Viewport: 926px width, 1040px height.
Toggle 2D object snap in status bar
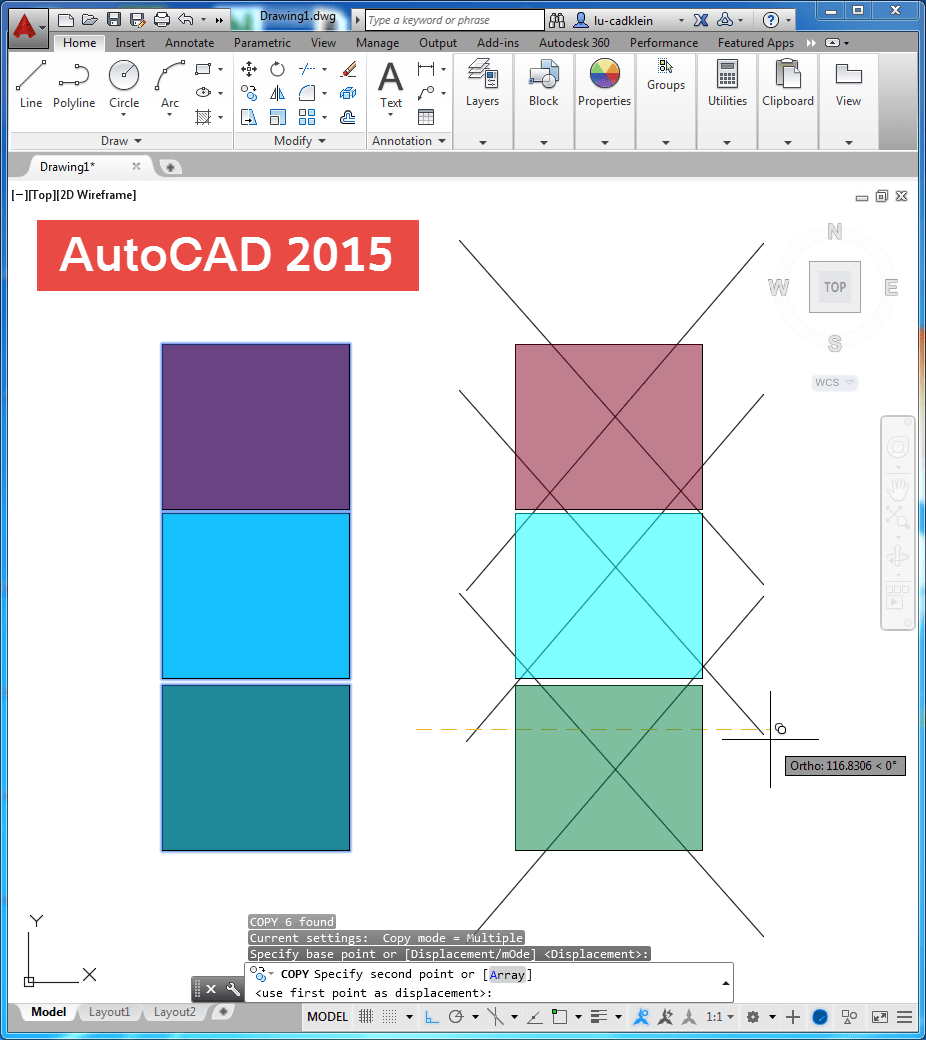(560, 1016)
